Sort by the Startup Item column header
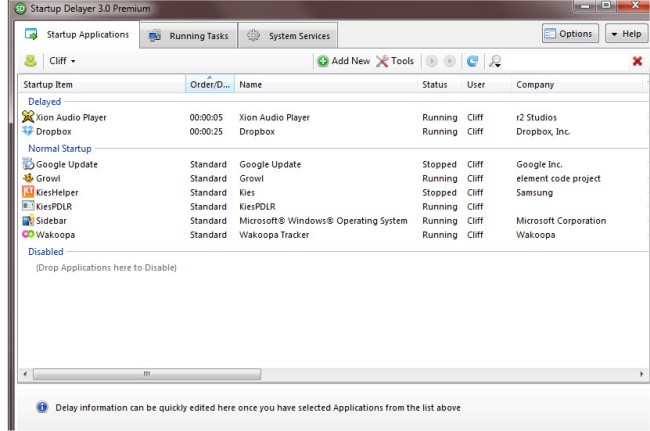650x431 pixels. 102,85
